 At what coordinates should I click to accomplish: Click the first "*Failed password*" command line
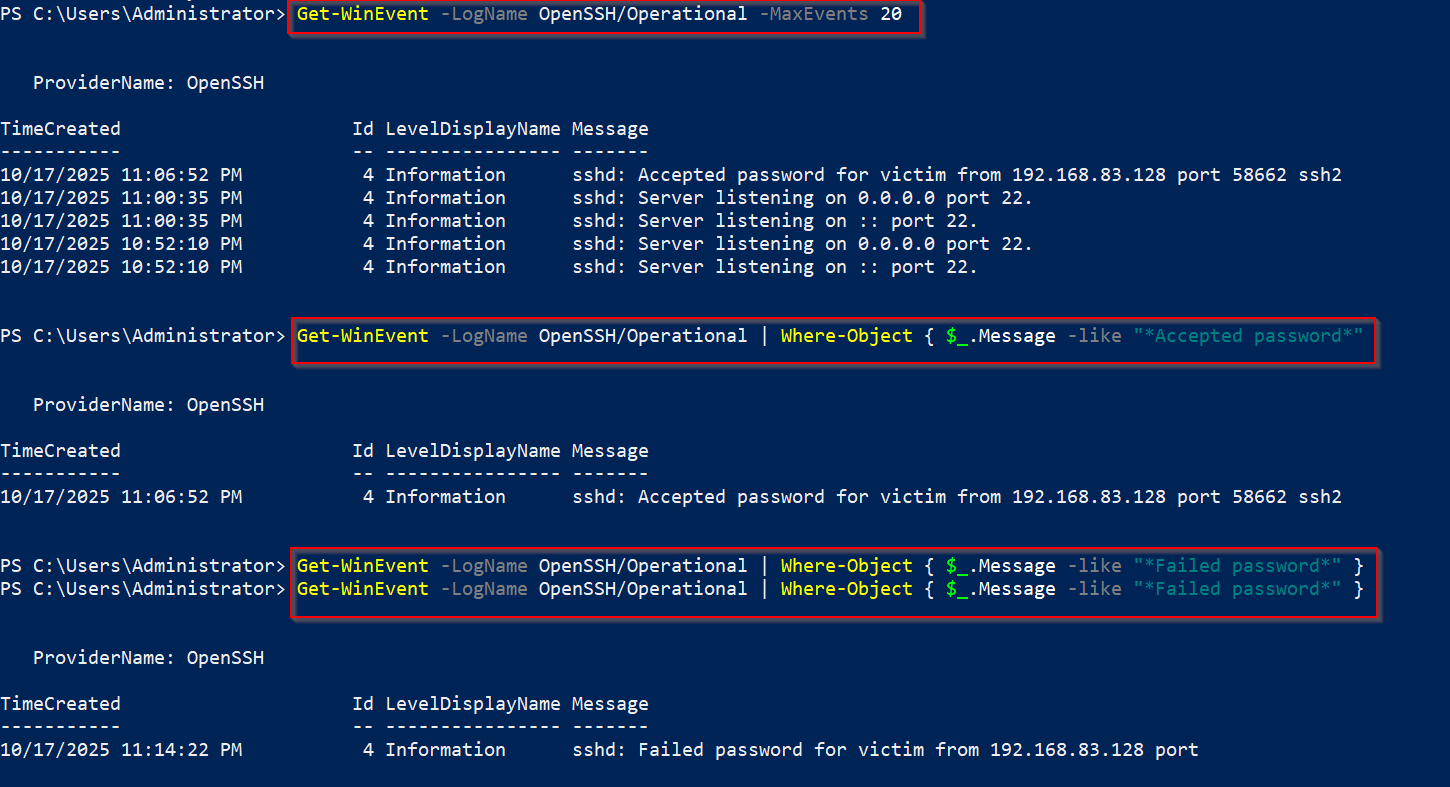(830, 566)
